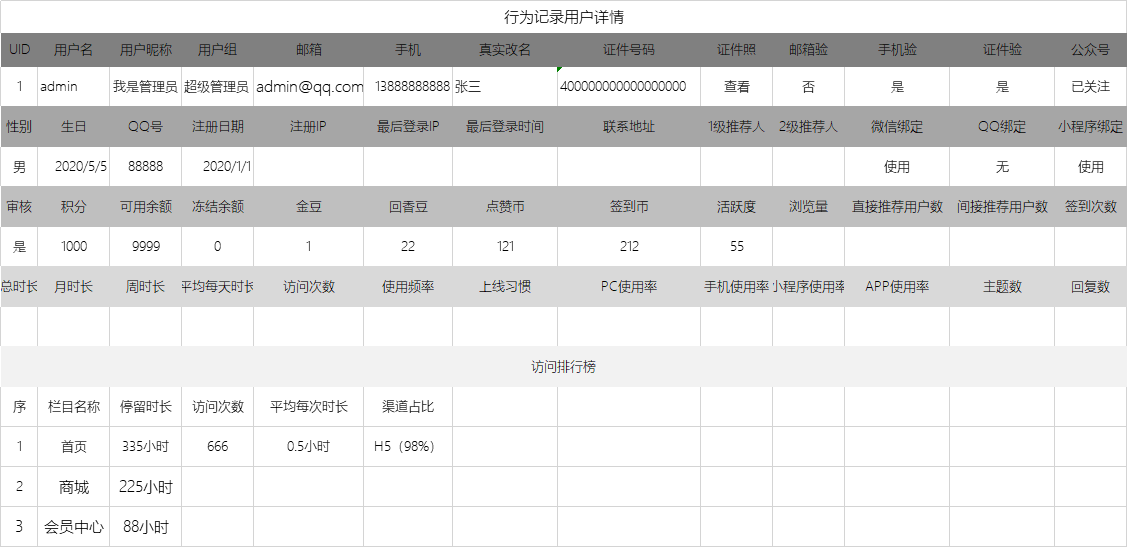Click the 会员中心 ranking entry
The height and width of the screenshot is (547, 1127).
[73, 527]
